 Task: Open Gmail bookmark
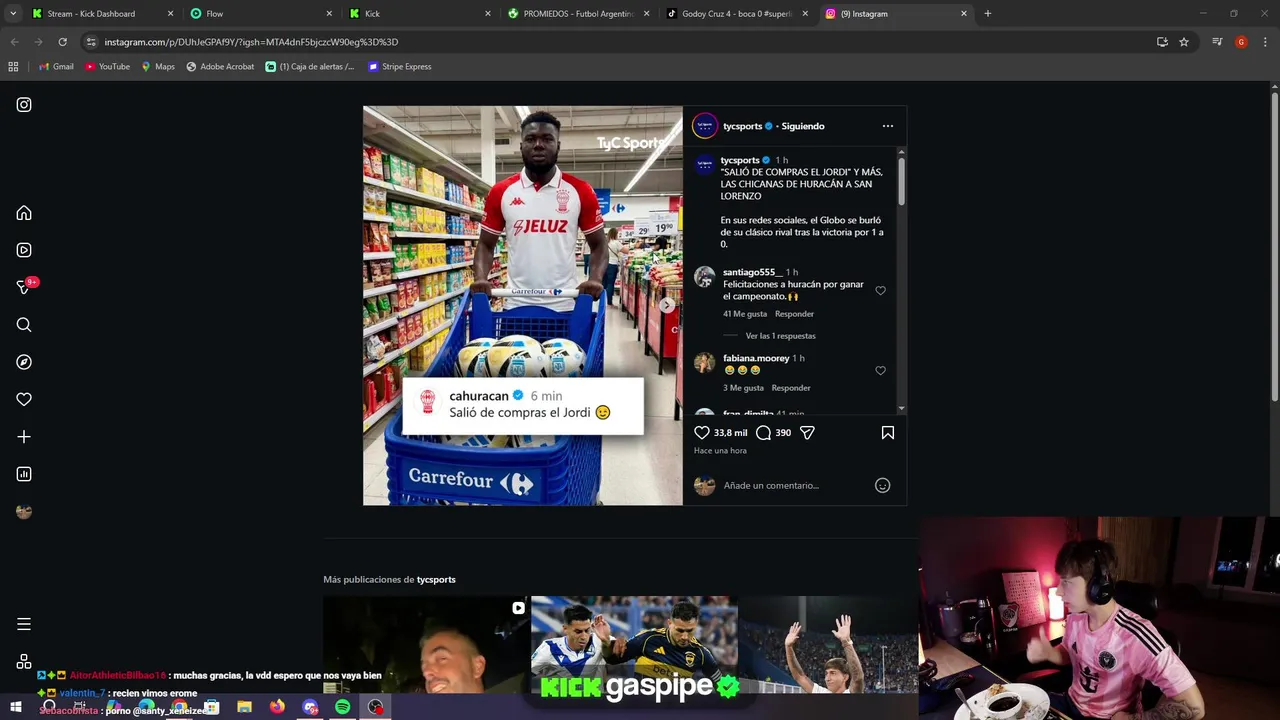pos(56,67)
